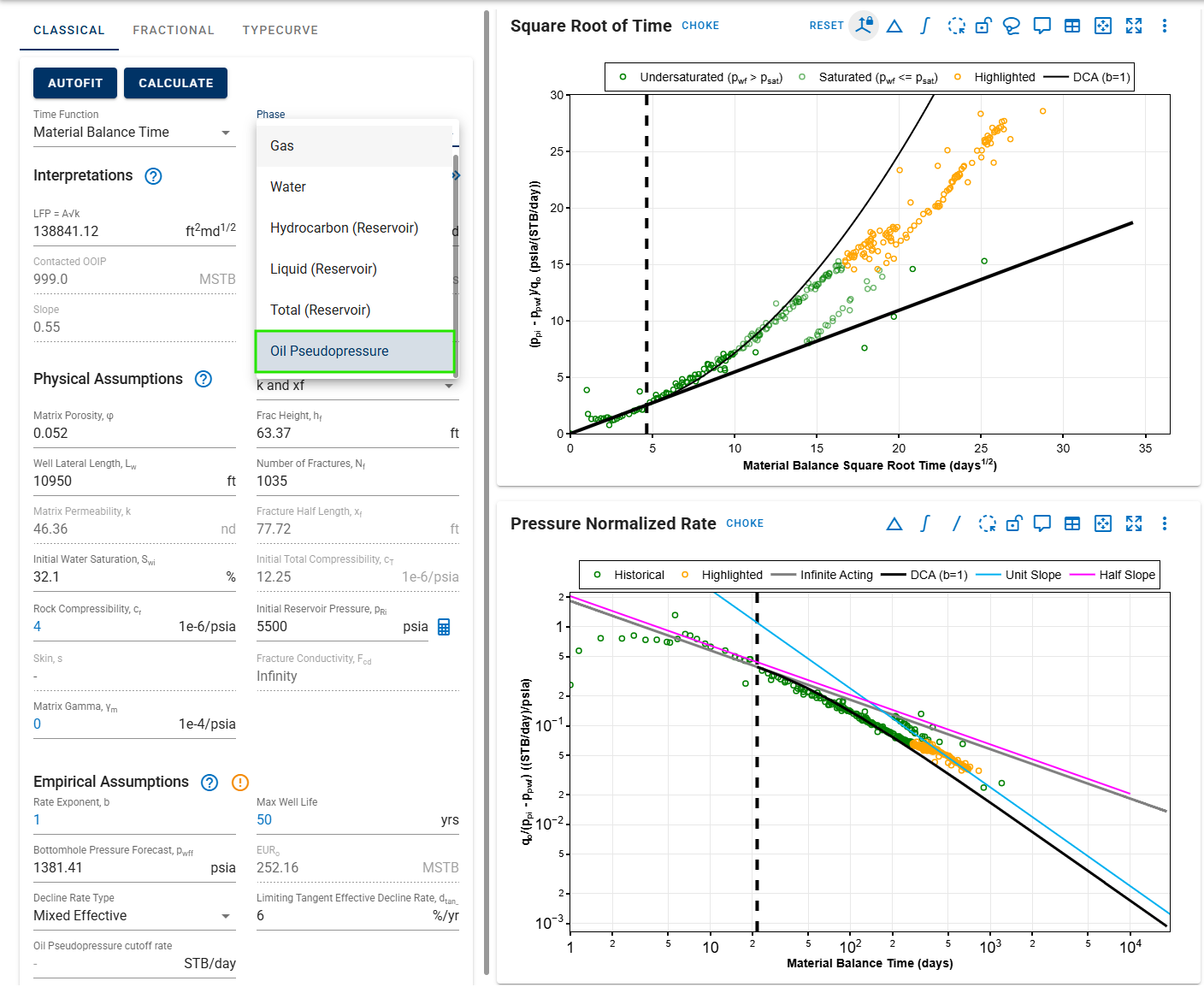The image size is (1204, 987).
Task: Click the Interpretations help question mark icon
Action: [153, 176]
